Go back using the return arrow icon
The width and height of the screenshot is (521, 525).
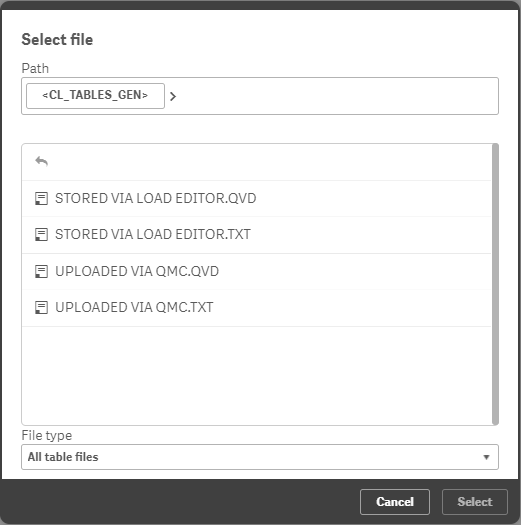pyautogui.click(x=42, y=161)
